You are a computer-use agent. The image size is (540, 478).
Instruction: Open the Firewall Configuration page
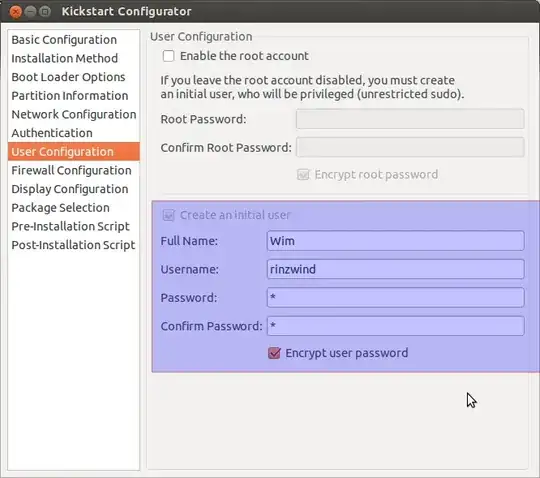[73, 170]
